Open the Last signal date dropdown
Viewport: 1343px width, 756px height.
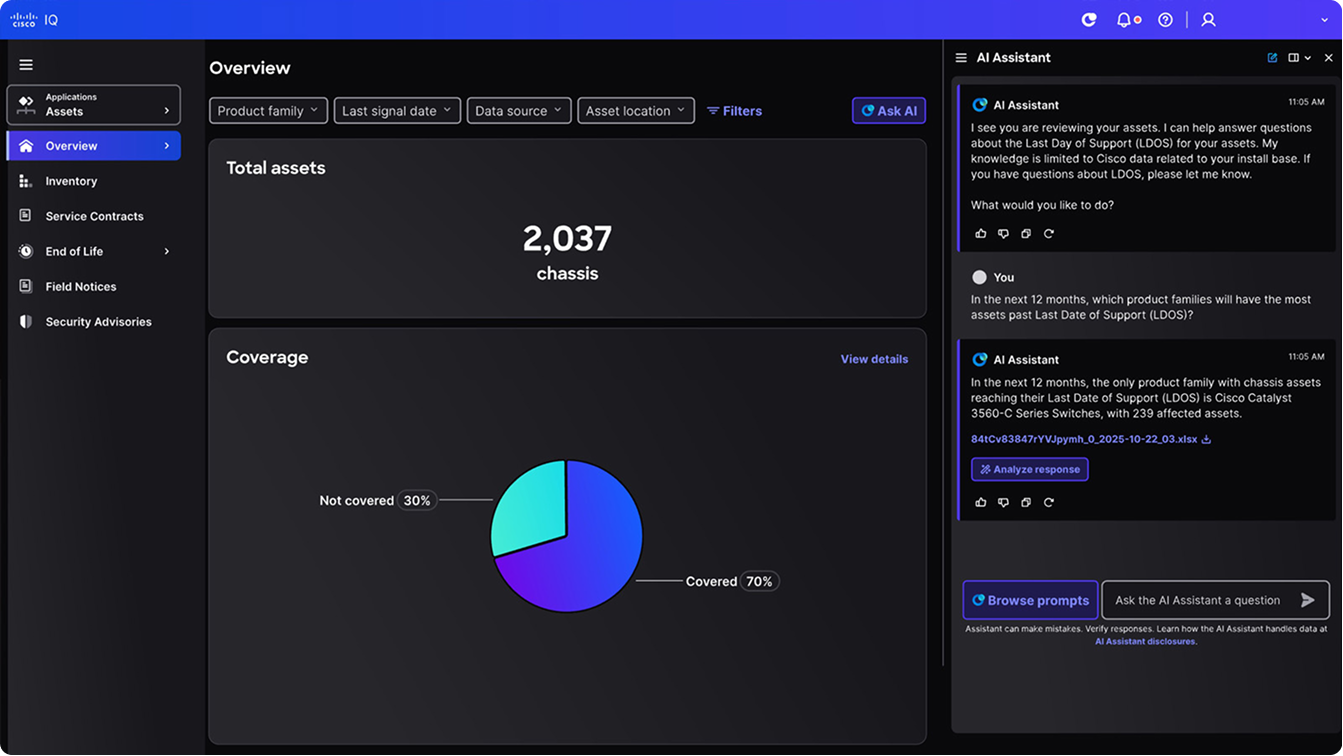[397, 111]
